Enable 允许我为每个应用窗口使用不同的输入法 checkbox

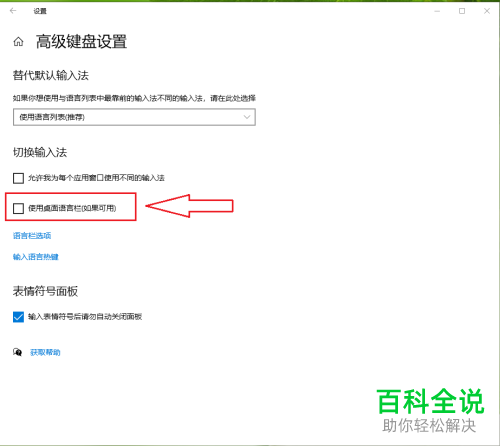tap(18, 178)
